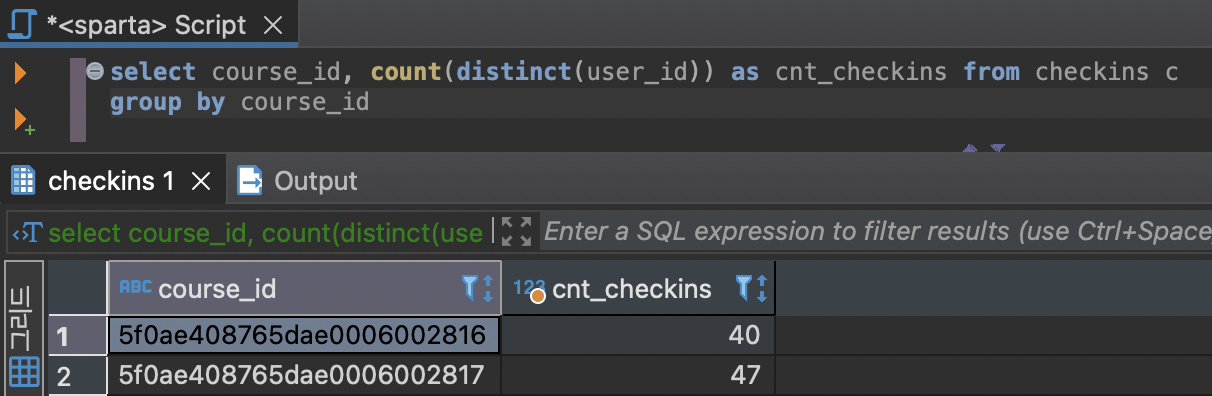
Task: Switch to the checkins 1 result tab
Action: click(111, 181)
